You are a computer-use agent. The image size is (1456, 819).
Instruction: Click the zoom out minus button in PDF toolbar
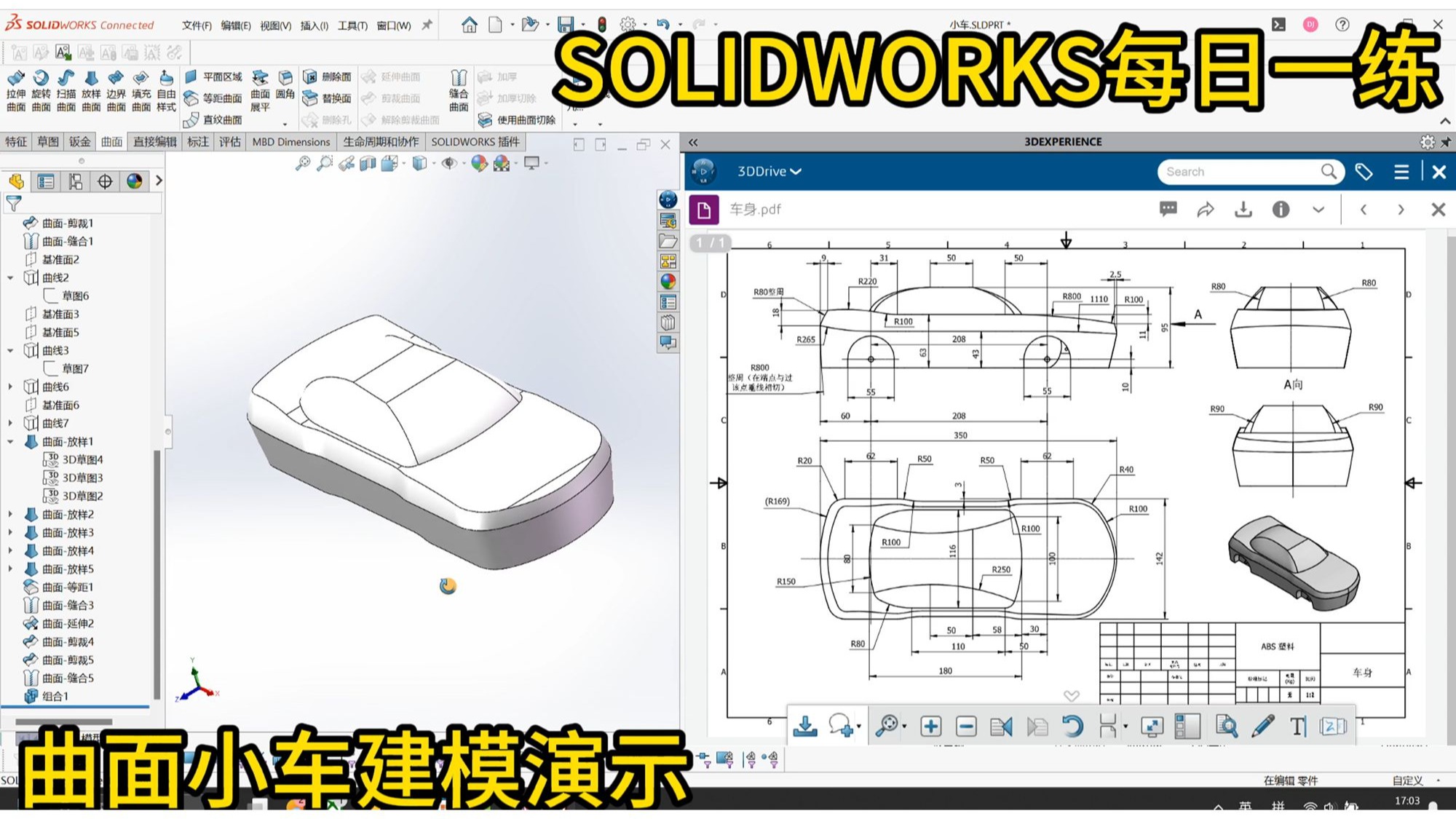point(966,726)
